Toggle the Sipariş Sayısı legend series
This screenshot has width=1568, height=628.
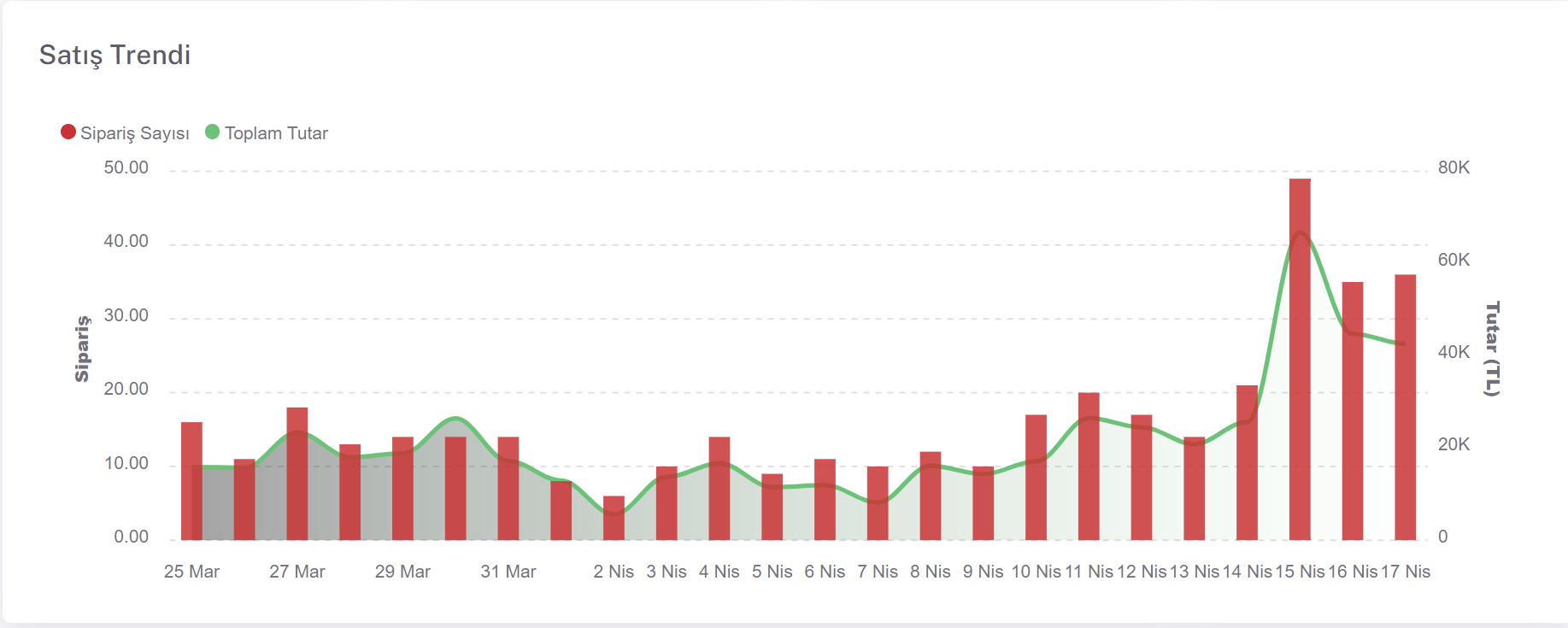point(134,133)
